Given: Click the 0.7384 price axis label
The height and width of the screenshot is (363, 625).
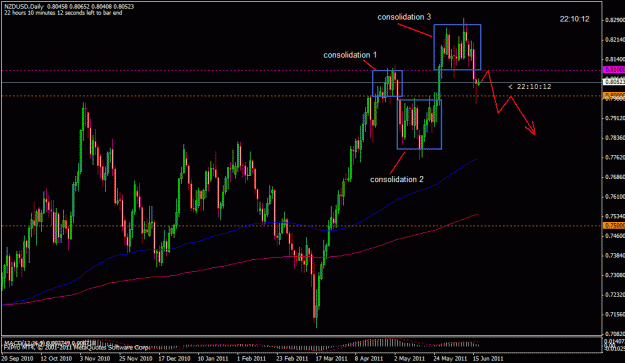Looking at the screenshot, I should pos(615,255).
